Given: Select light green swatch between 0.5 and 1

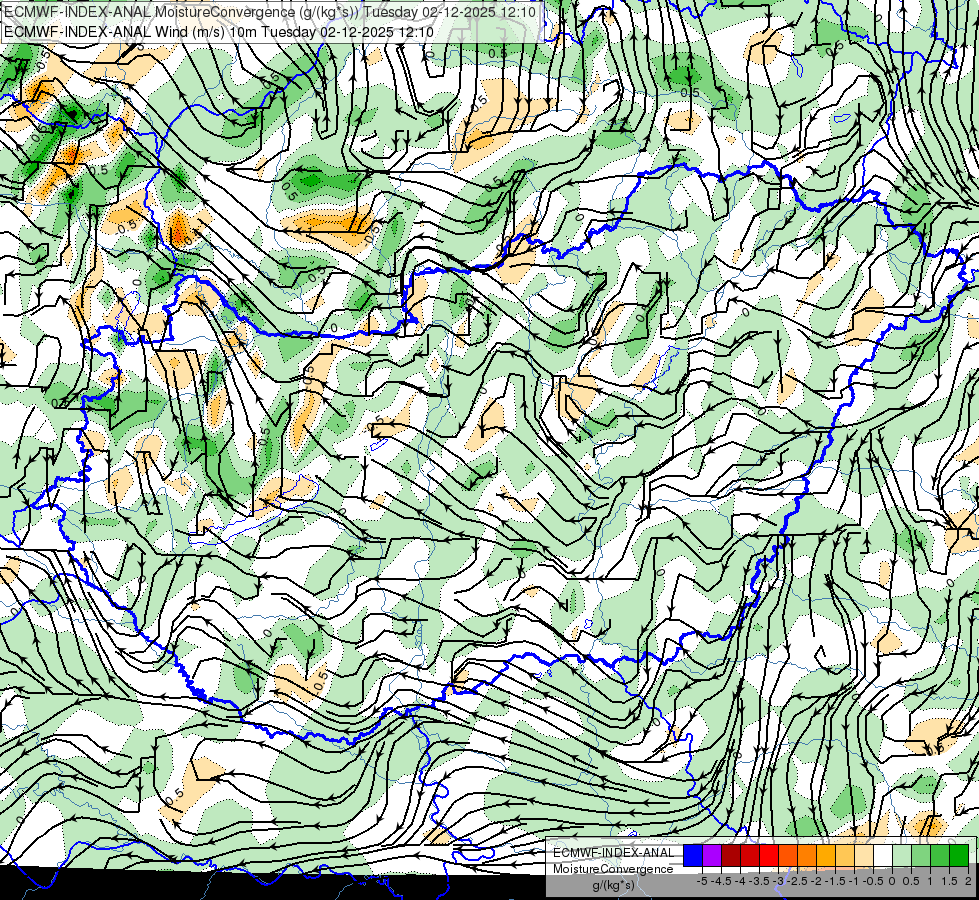Looking at the screenshot, I should coord(921,856).
